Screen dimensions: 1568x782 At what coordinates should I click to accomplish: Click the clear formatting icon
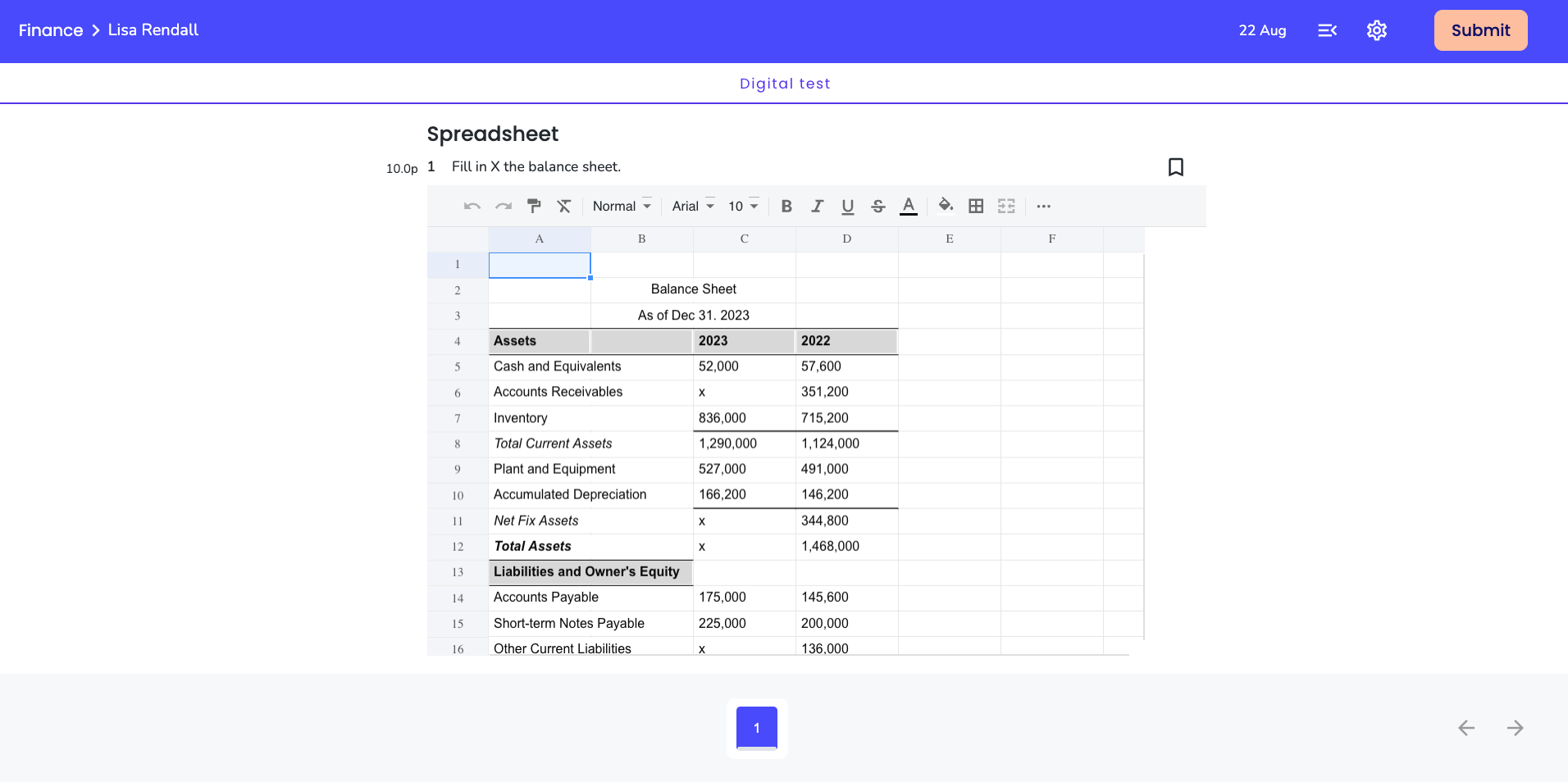tap(564, 207)
